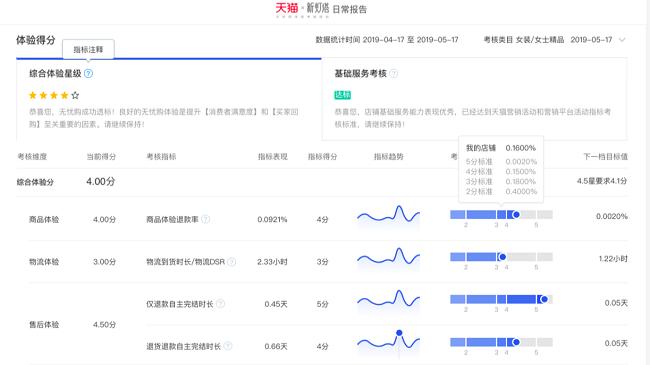
Task: Click the 指标表现 column header
Action: pos(272,156)
